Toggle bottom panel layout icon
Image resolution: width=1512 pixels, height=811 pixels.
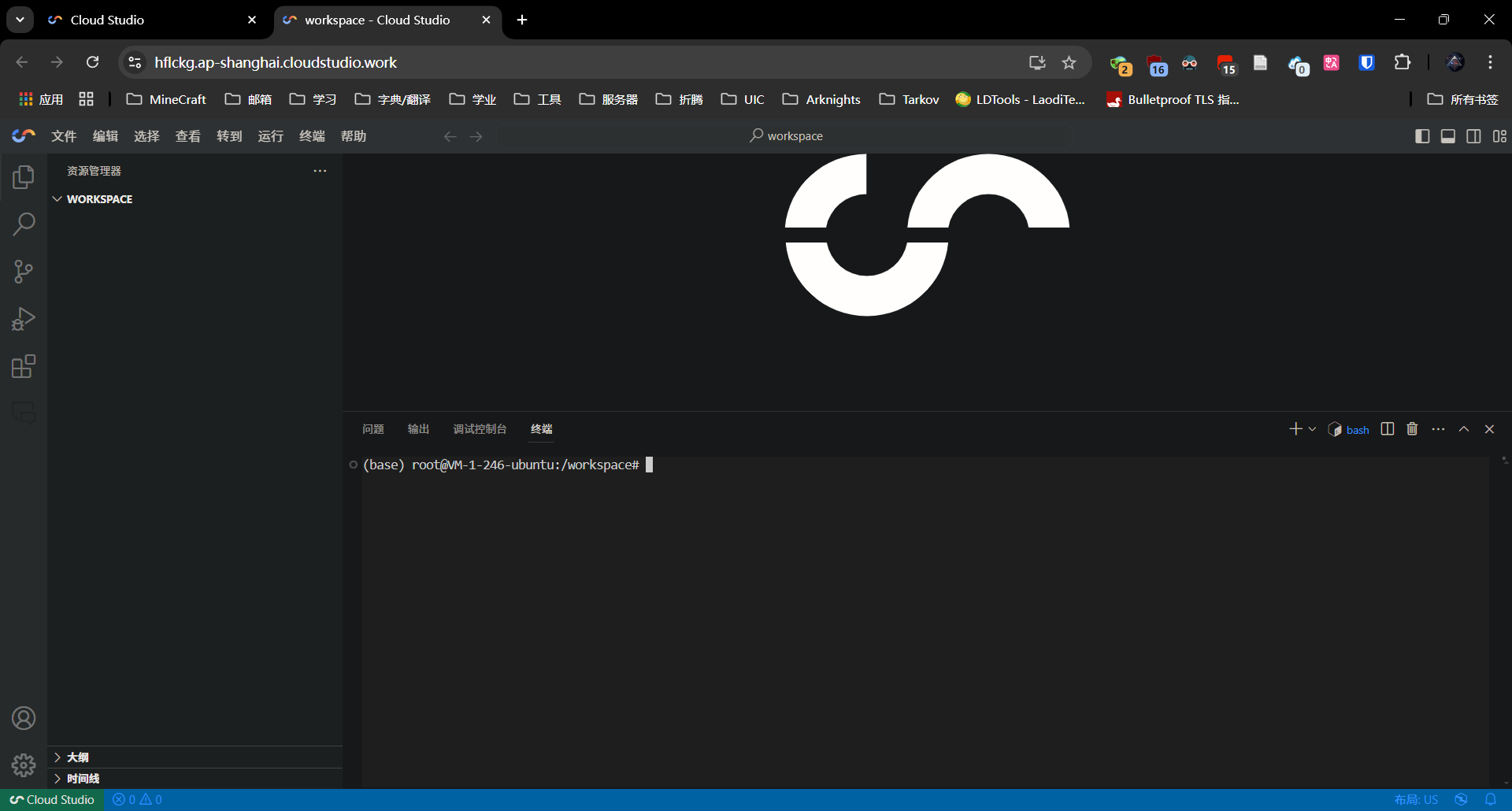coord(1448,136)
